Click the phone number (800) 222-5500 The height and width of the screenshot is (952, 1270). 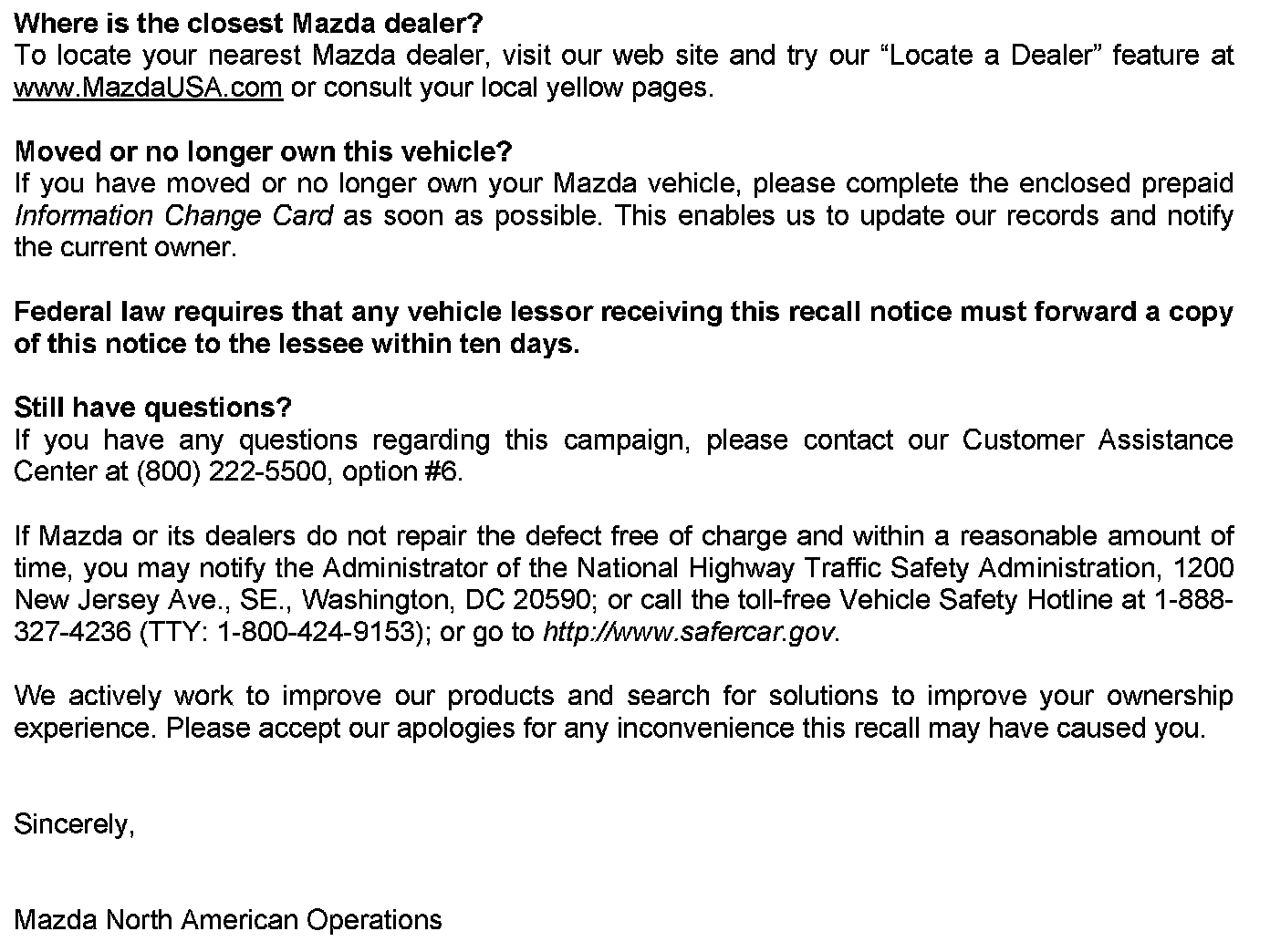(x=231, y=472)
